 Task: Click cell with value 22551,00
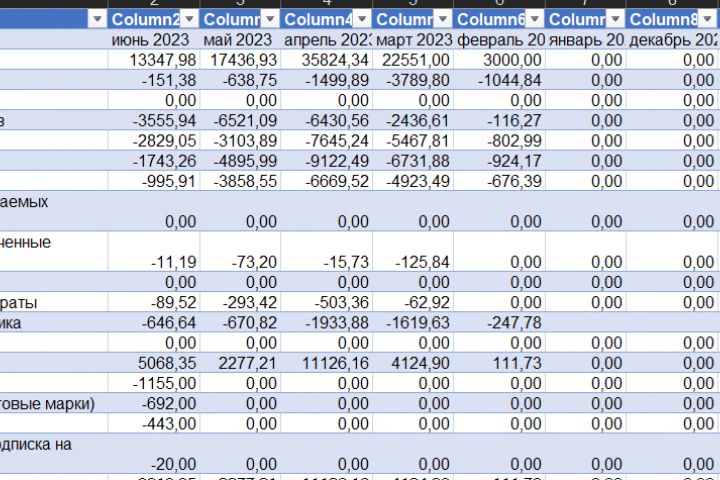413,60
